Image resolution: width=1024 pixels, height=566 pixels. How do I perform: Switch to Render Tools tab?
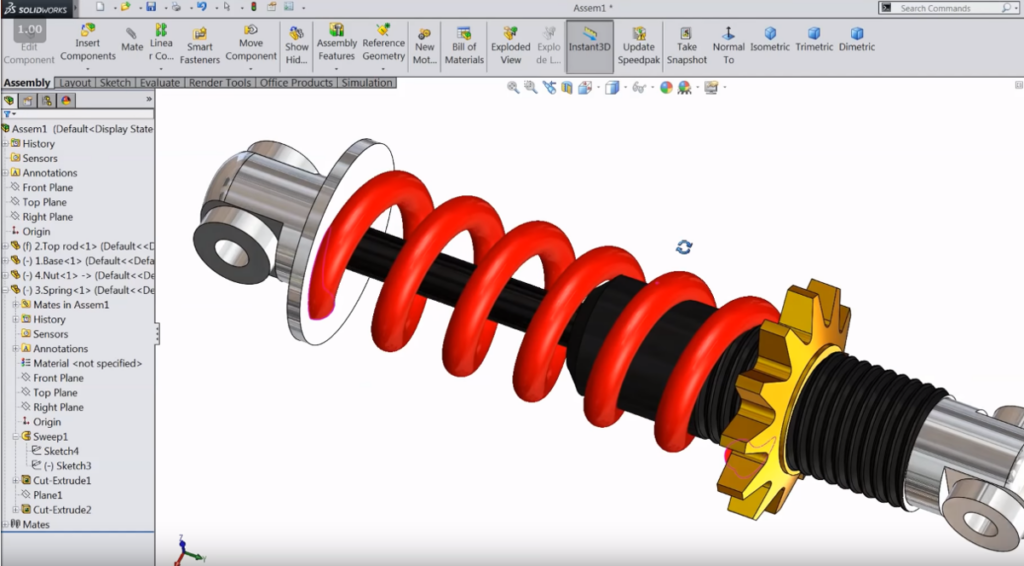tap(220, 83)
